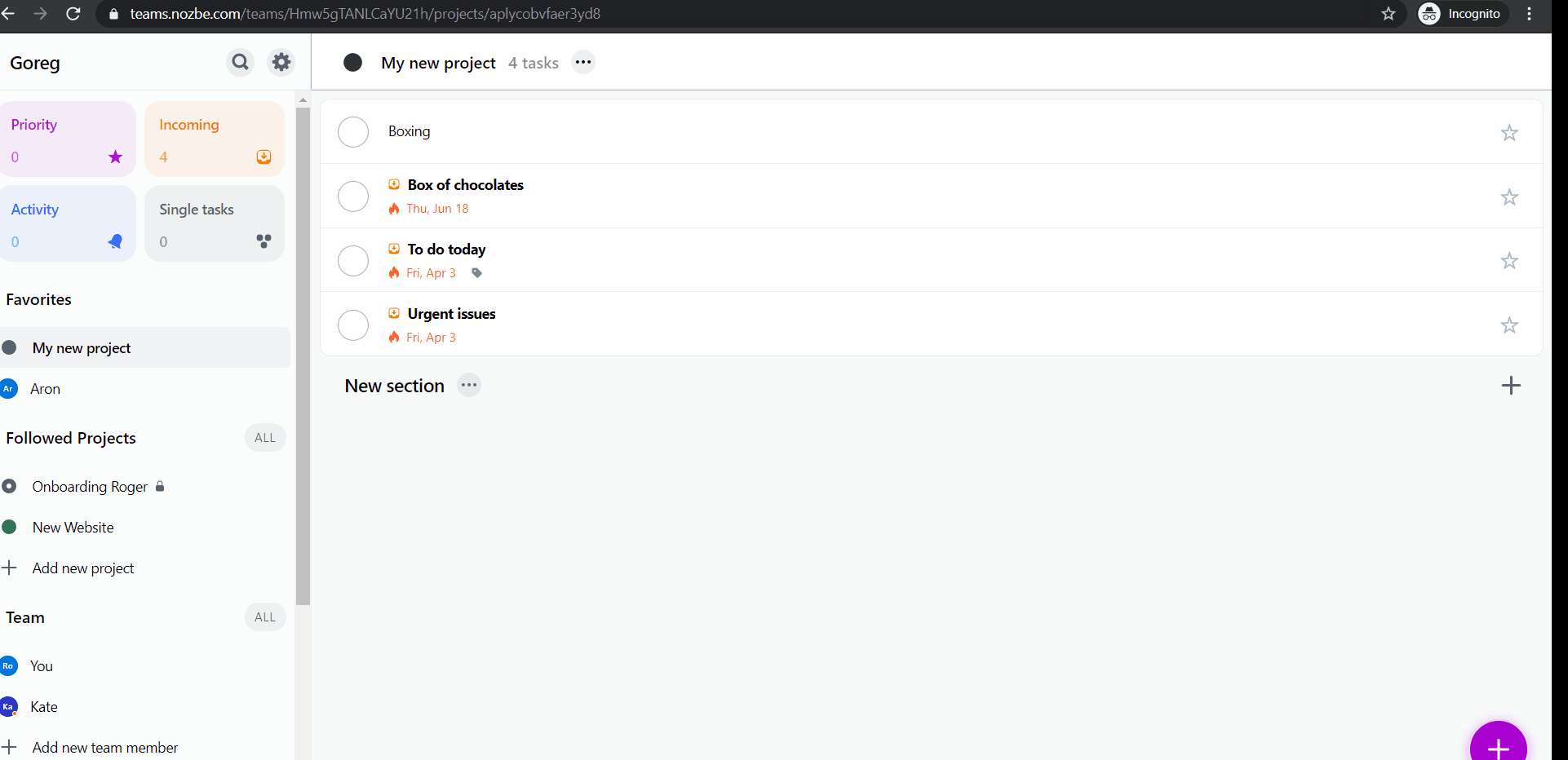The height and width of the screenshot is (760, 1568).
Task: Open New Website project
Action: coord(73,527)
